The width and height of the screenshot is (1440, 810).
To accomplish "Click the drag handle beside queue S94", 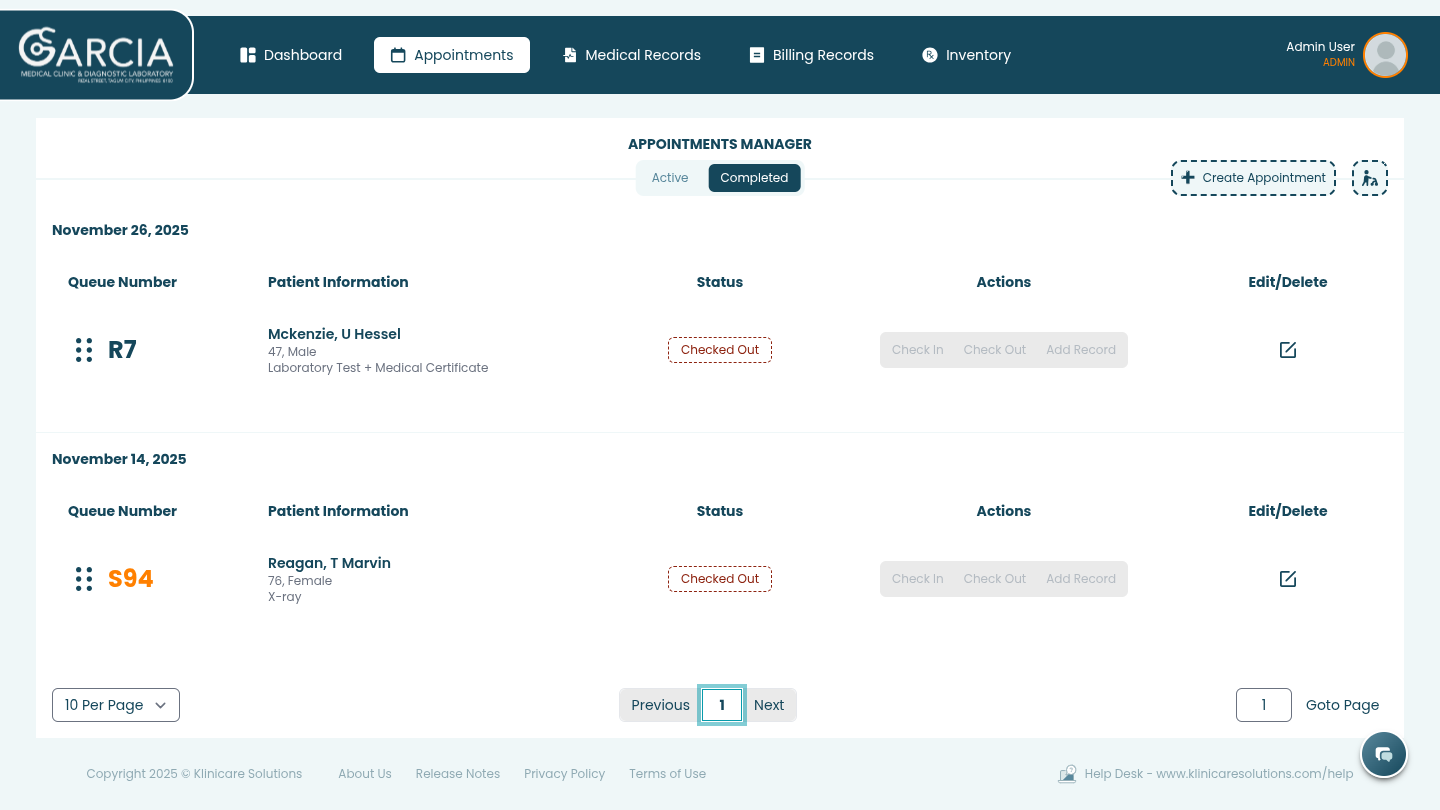I will 84,579.
